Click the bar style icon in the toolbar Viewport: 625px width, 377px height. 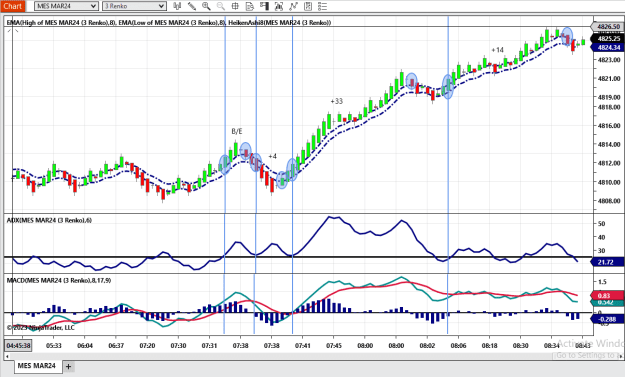click(177, 6)
